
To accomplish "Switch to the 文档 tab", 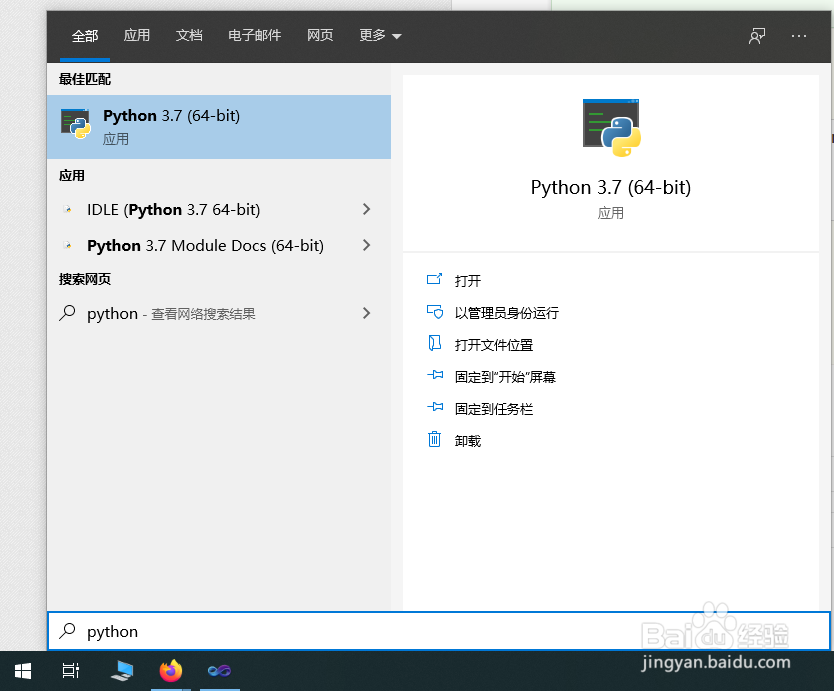I will click(189, 35).
